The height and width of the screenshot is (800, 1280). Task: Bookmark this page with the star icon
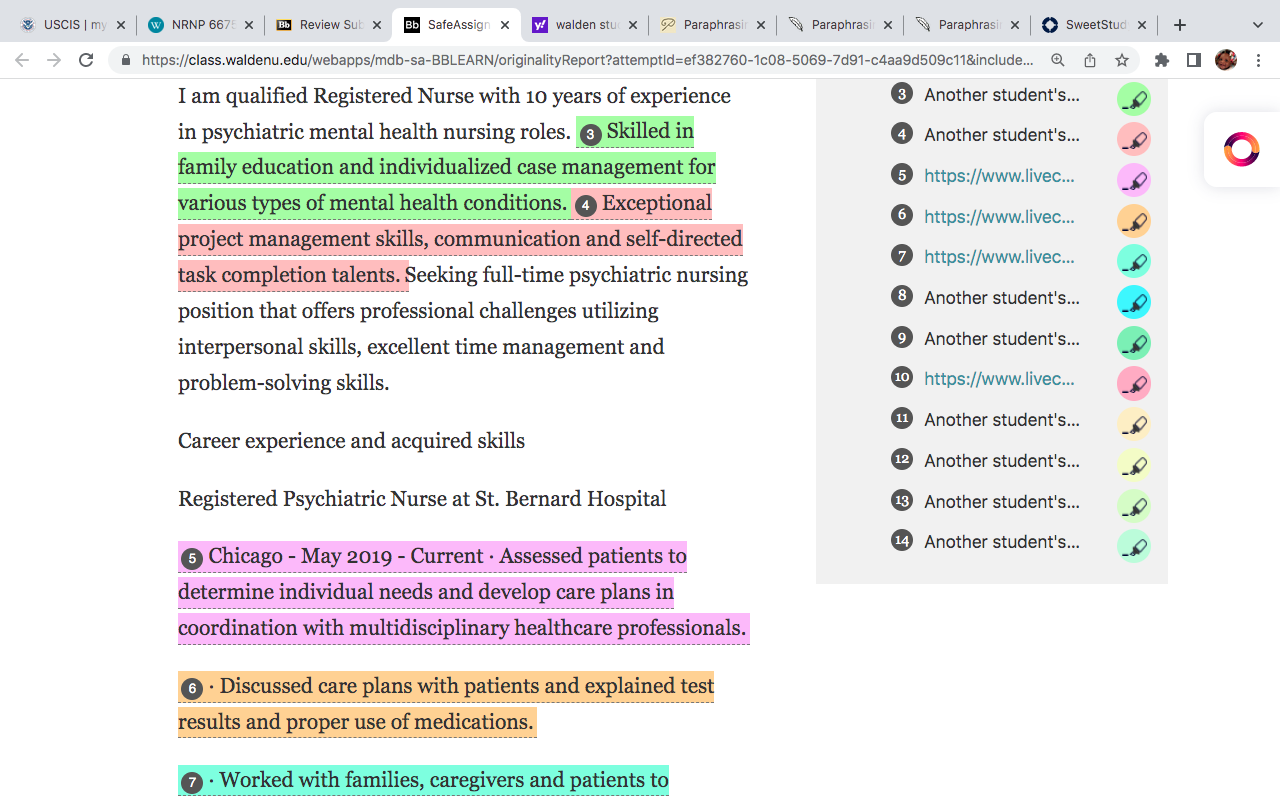pos(1122,60)
